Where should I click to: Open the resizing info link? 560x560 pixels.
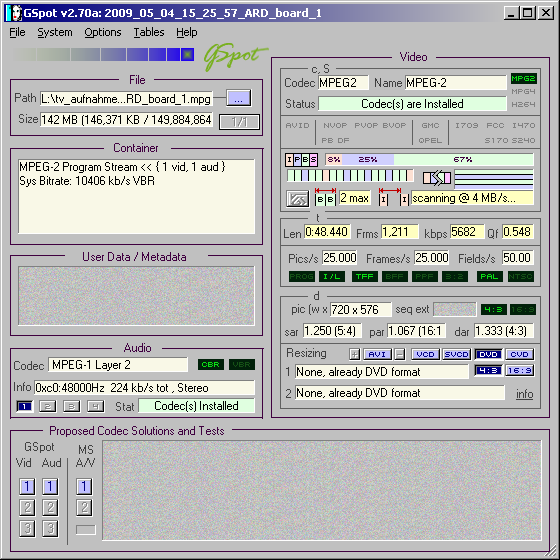pyautogui.click(x=524, y=394)
